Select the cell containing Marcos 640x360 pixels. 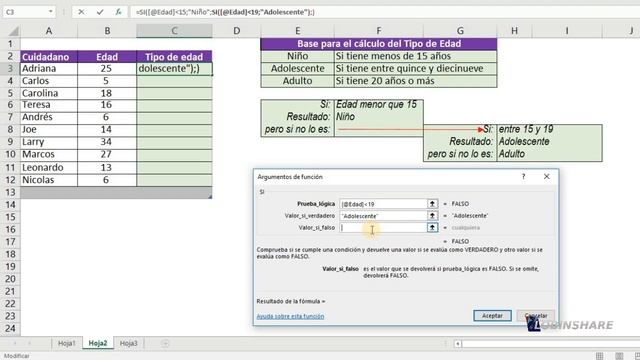49,155
